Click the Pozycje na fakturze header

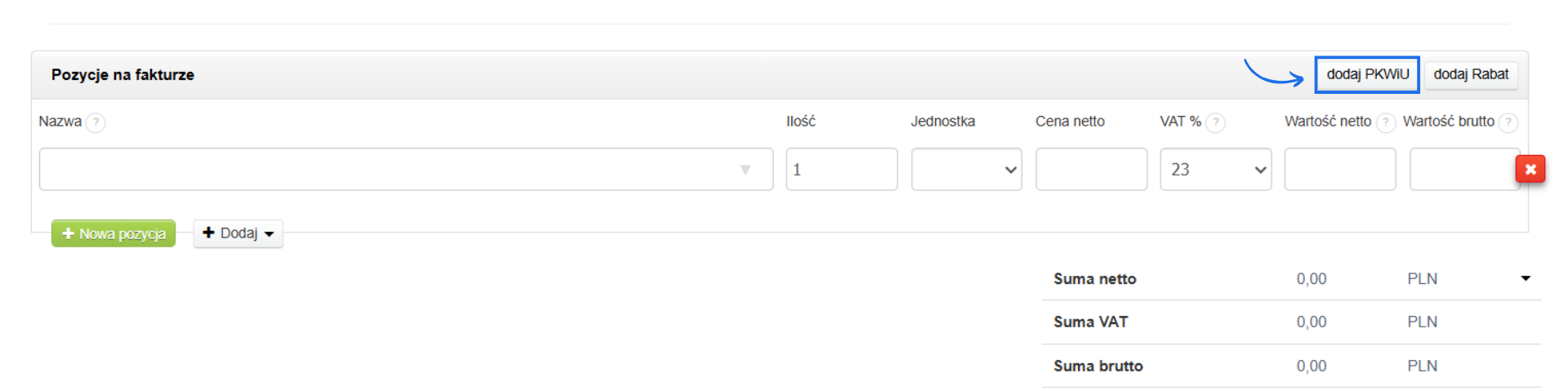click(122, 74)
